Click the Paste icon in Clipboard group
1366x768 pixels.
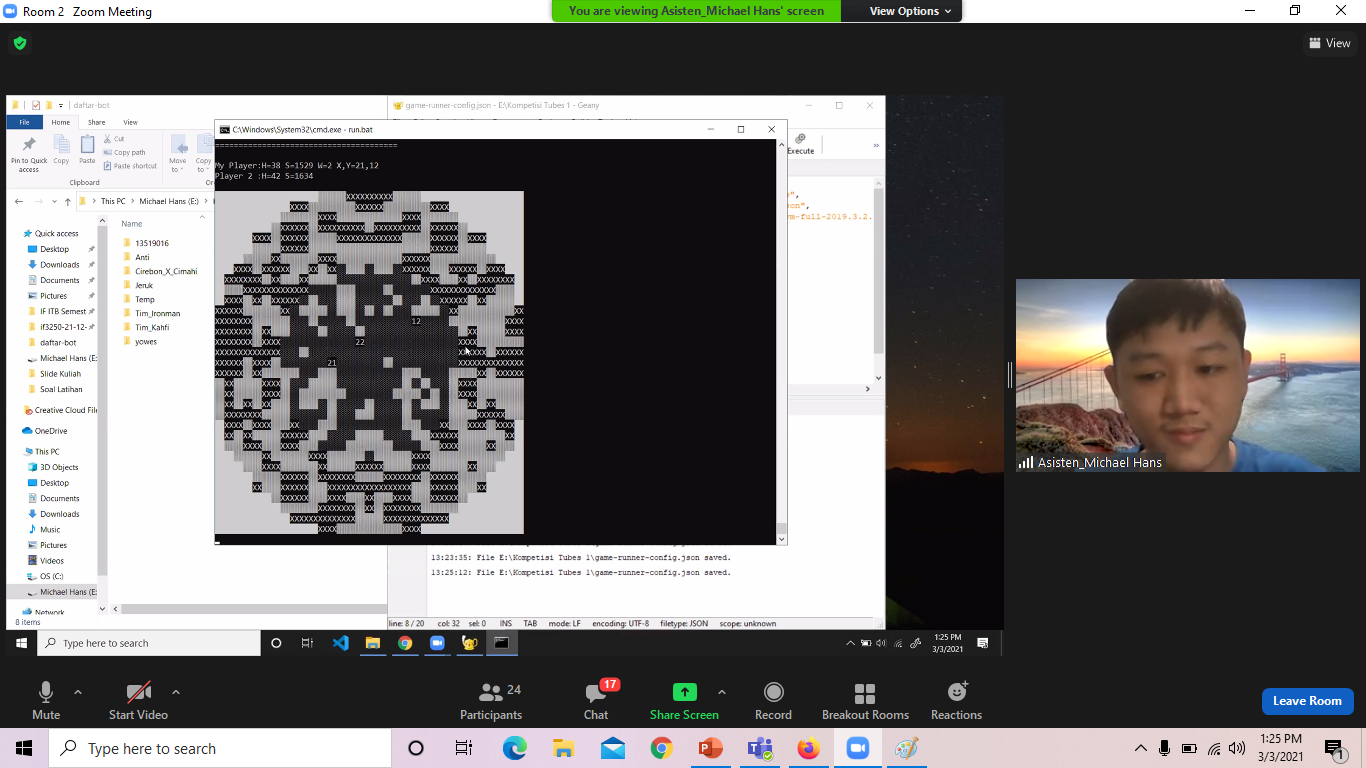tap(87, 150)
